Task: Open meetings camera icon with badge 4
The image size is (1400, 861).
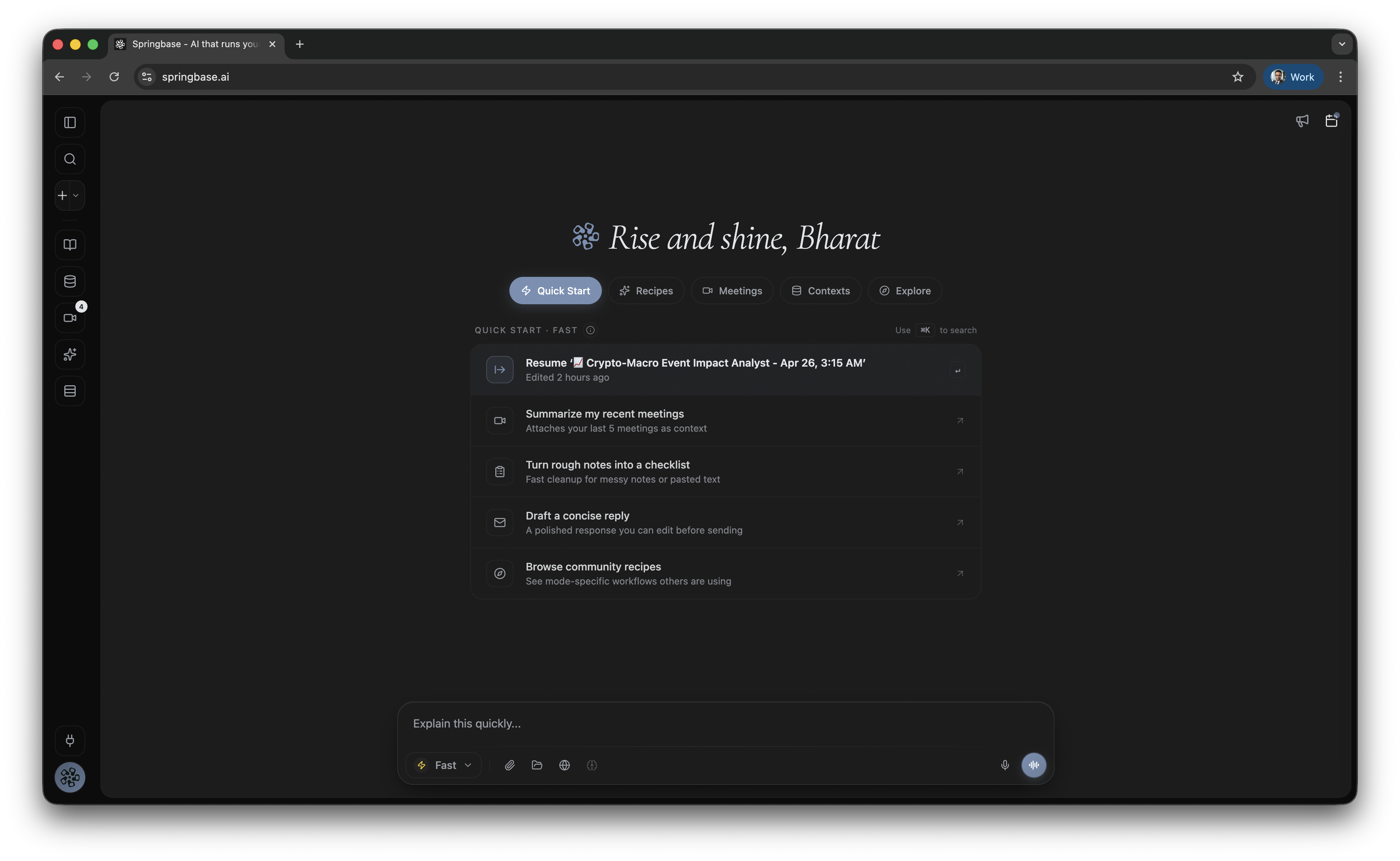Action: (70, 318)
